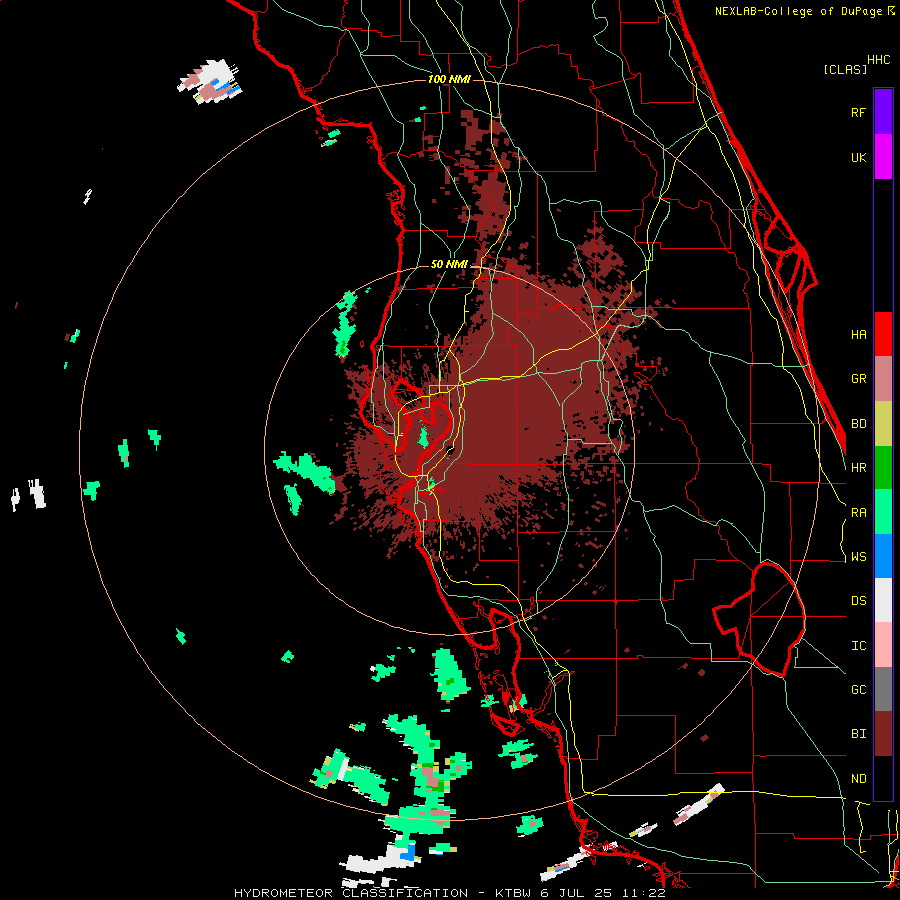This screenshot has height=900, width=900.
Task: Click the HA red legend swatch
Action: tap(883, 334)
